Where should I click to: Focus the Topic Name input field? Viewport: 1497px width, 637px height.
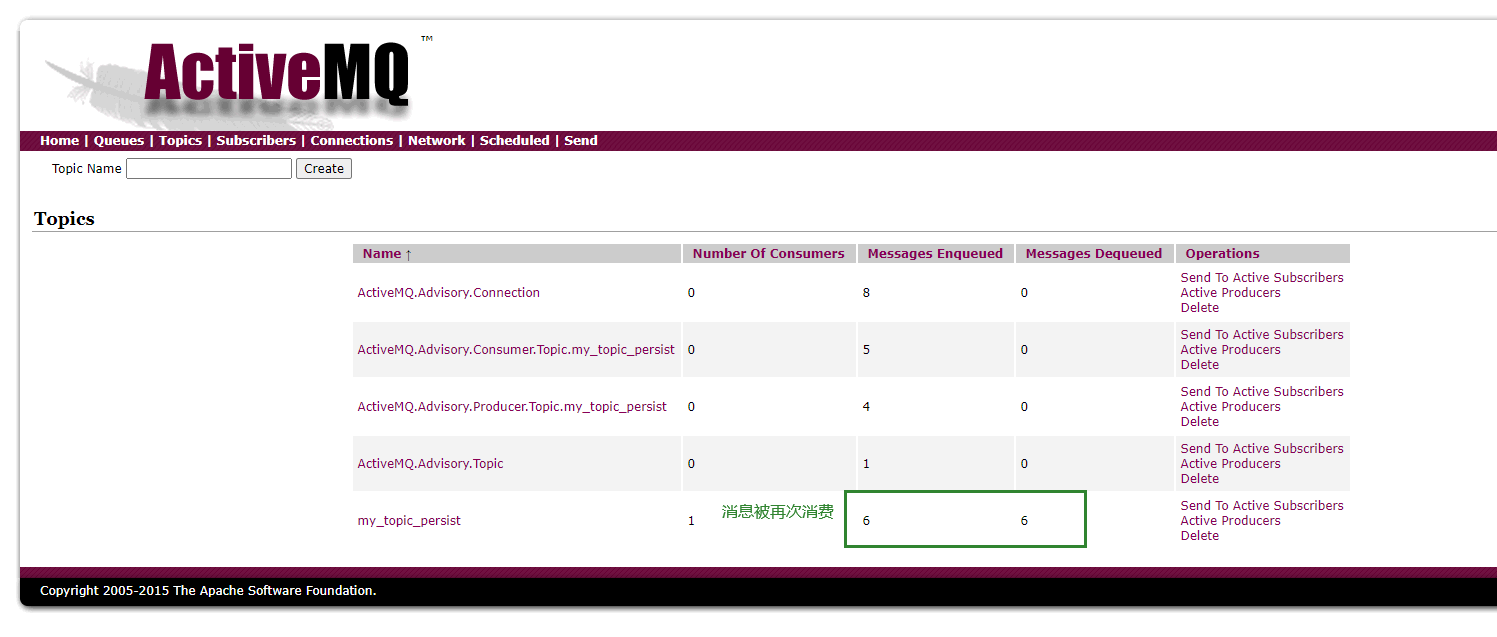click(209, 169)
